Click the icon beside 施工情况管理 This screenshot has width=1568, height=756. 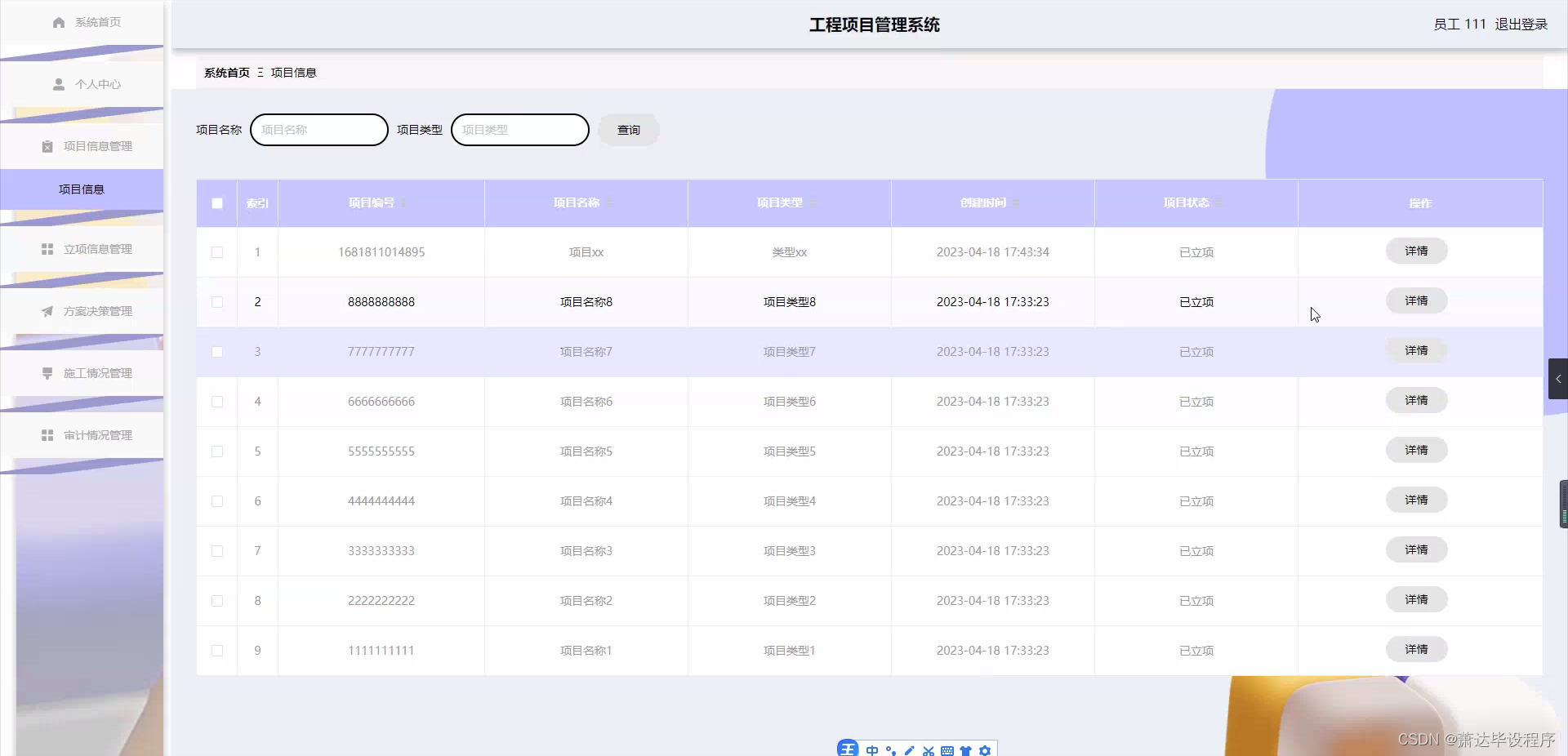[47, 373]
